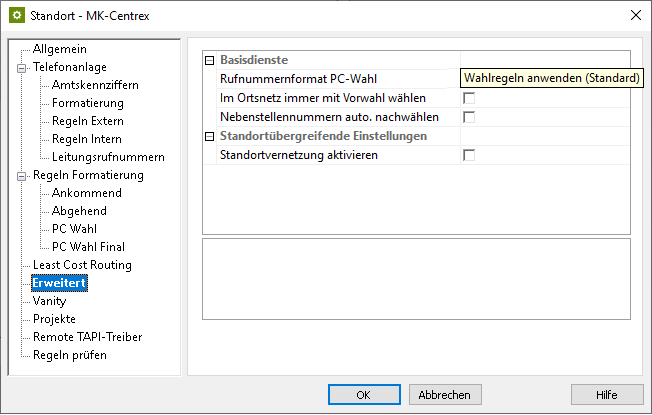The image size is (652, 415).
Task: Close the Standort dialog window
Action: click(x=636, y=14)
